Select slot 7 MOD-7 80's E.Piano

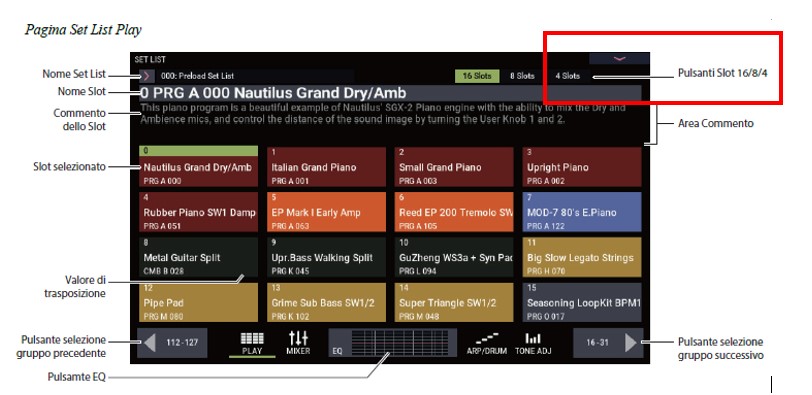point(582,212)
